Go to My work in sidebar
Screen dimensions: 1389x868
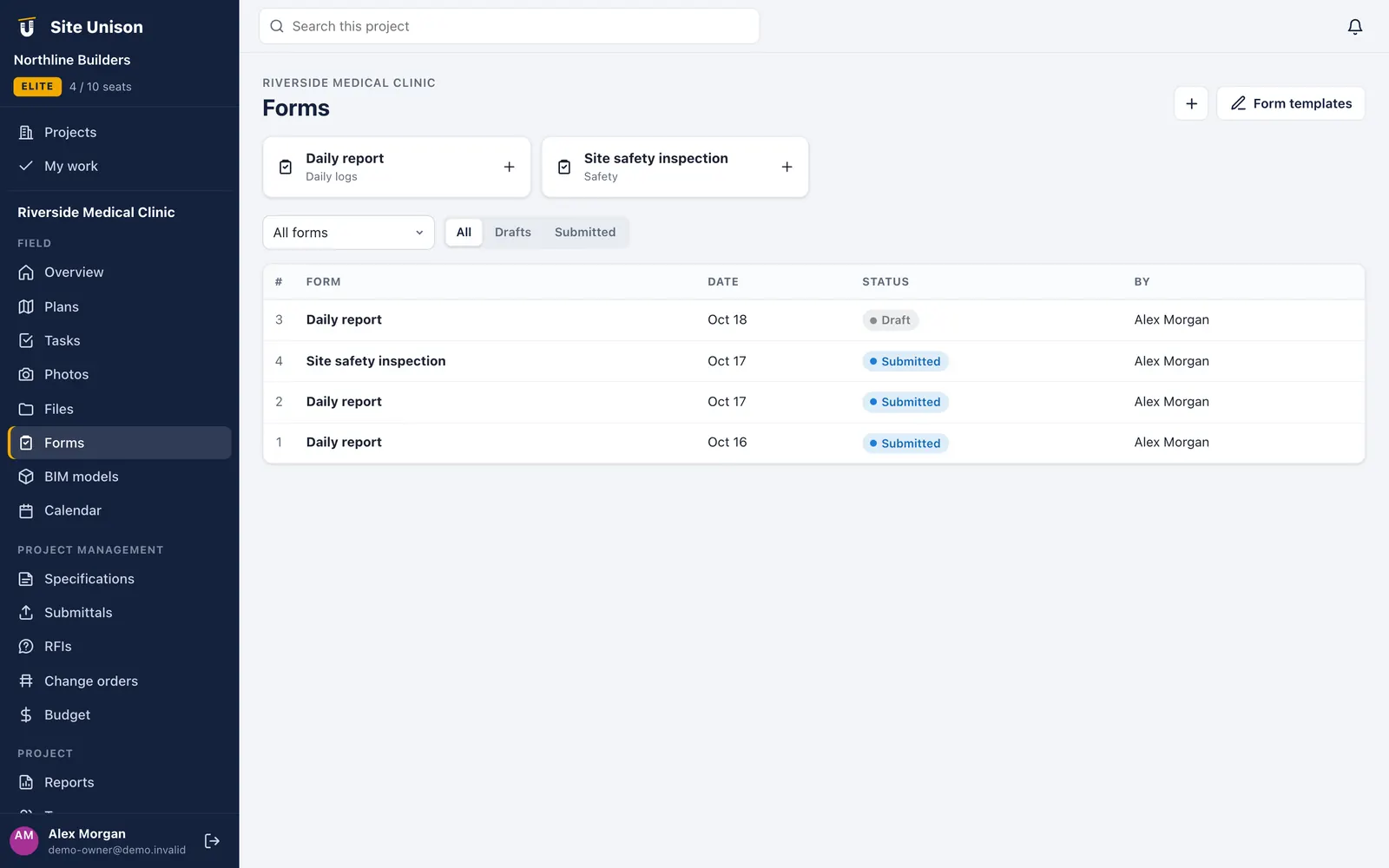click(120, 166)
